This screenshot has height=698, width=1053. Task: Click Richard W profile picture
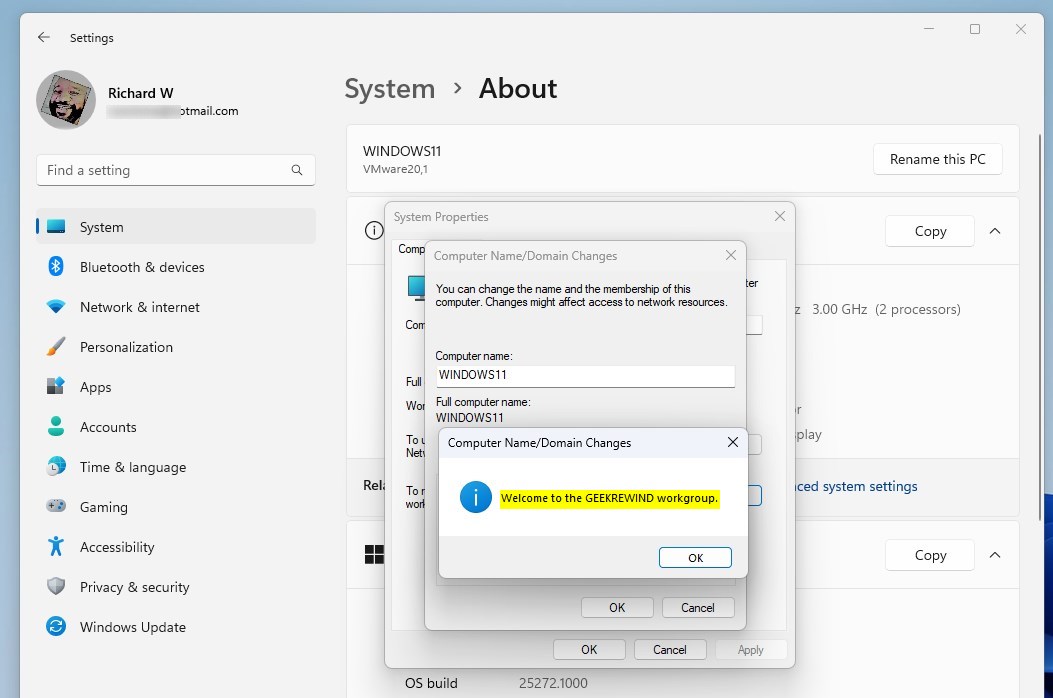(x=66, y=100)
